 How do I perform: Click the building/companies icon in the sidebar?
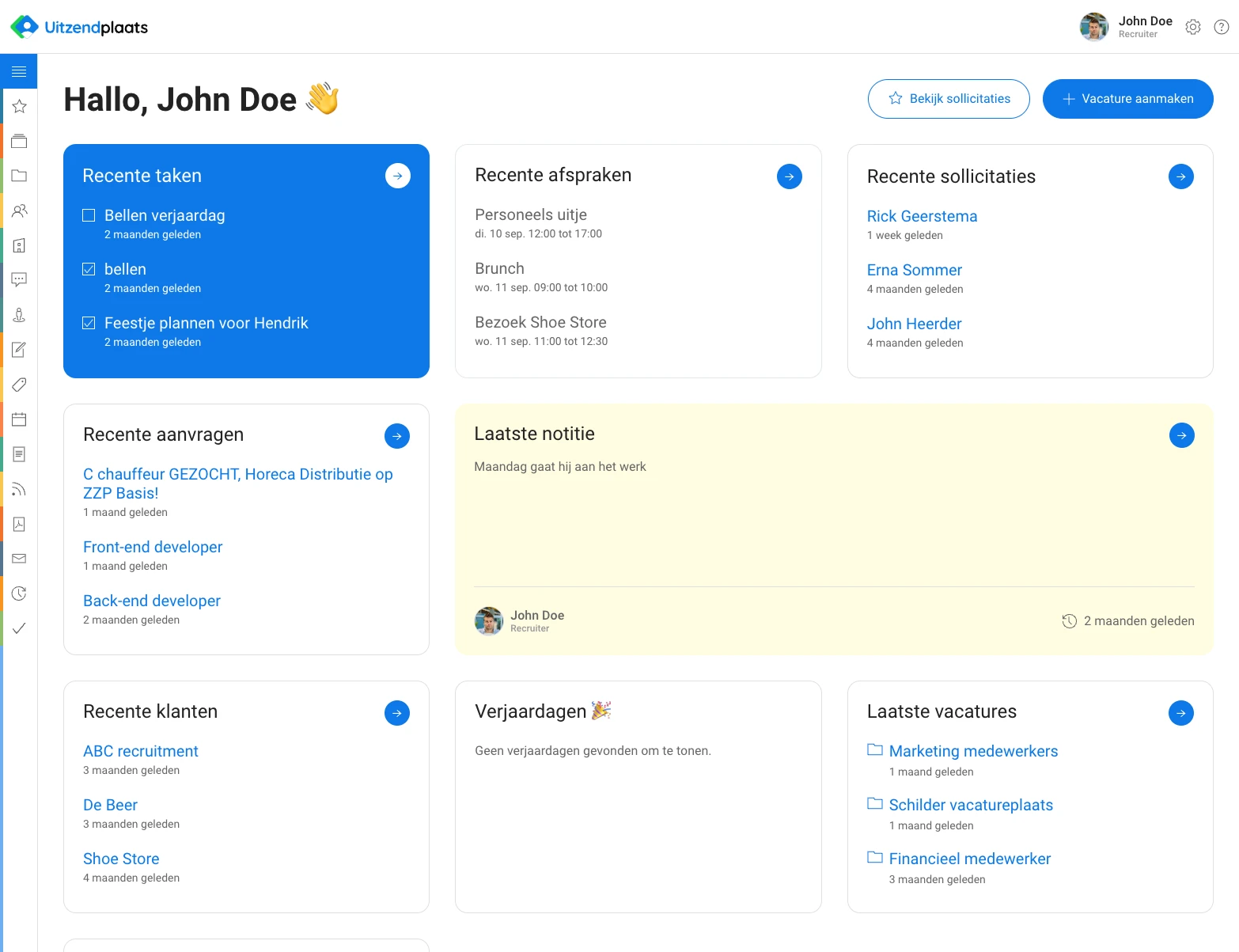[x=19, y=245]
